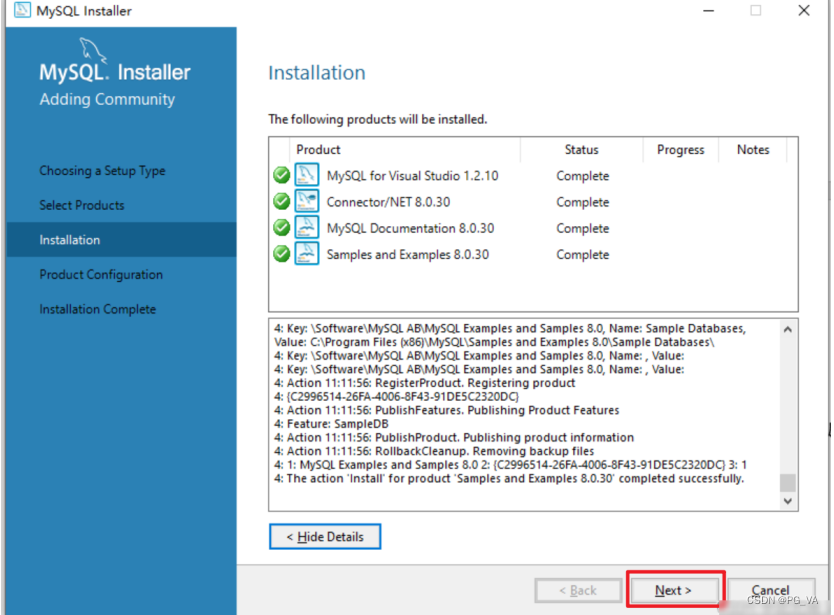Screen dimensions: 834x615
Task: Go to the Product Configuration step
Action: point(101,275)
